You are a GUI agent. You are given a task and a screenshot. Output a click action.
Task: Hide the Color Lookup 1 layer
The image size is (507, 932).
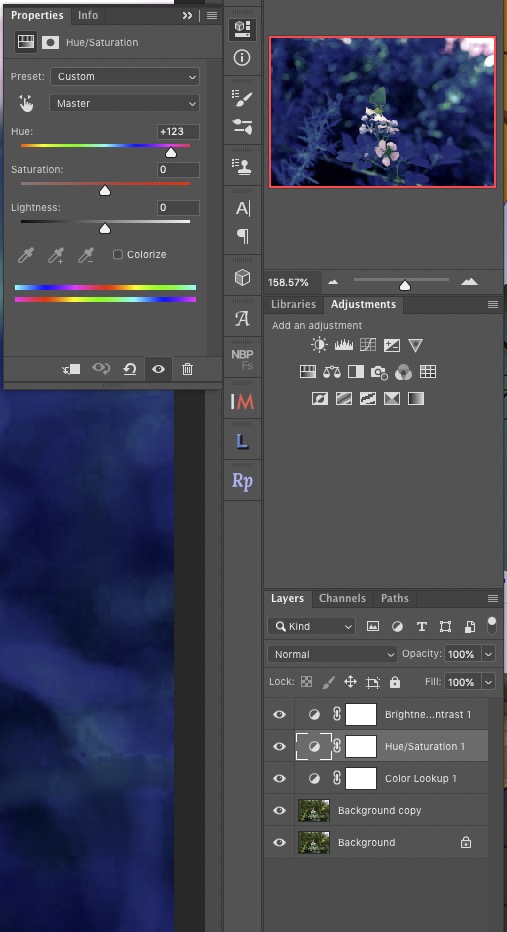point(279,779)
